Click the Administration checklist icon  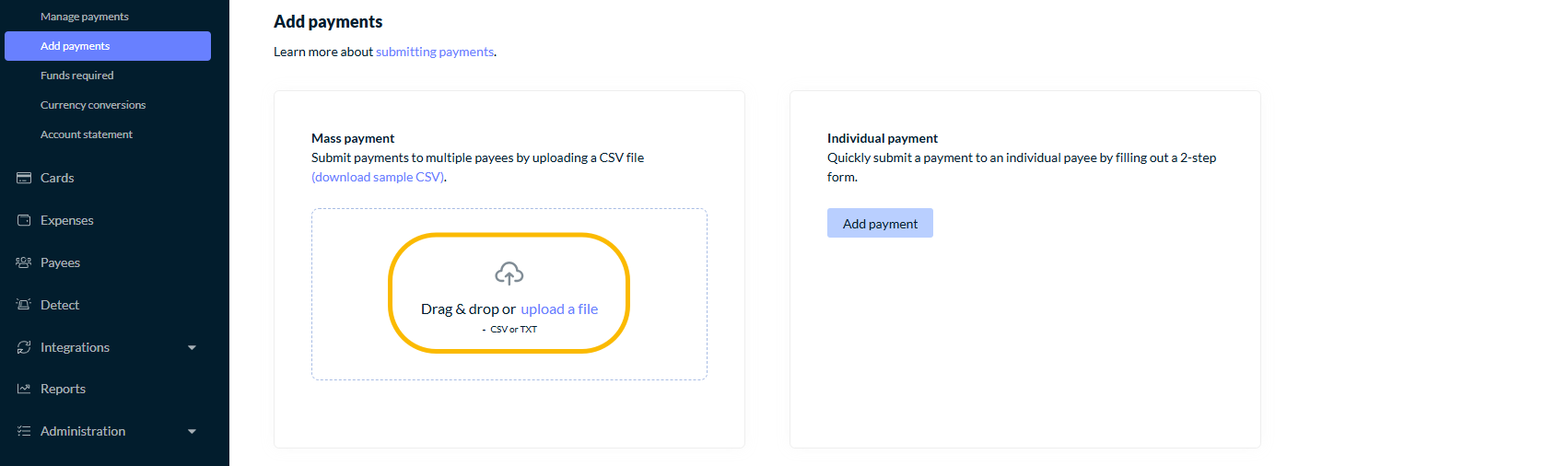click(24, 431)
